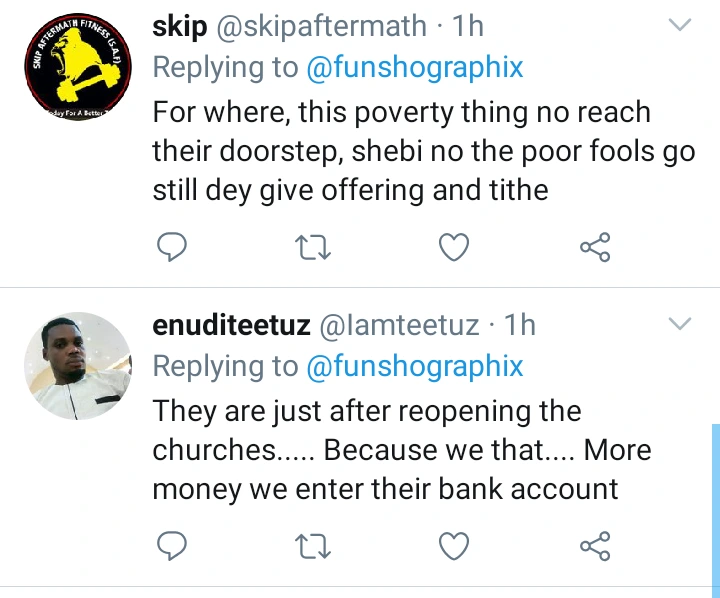Open @skipaftermath handle

click(321, 26)
